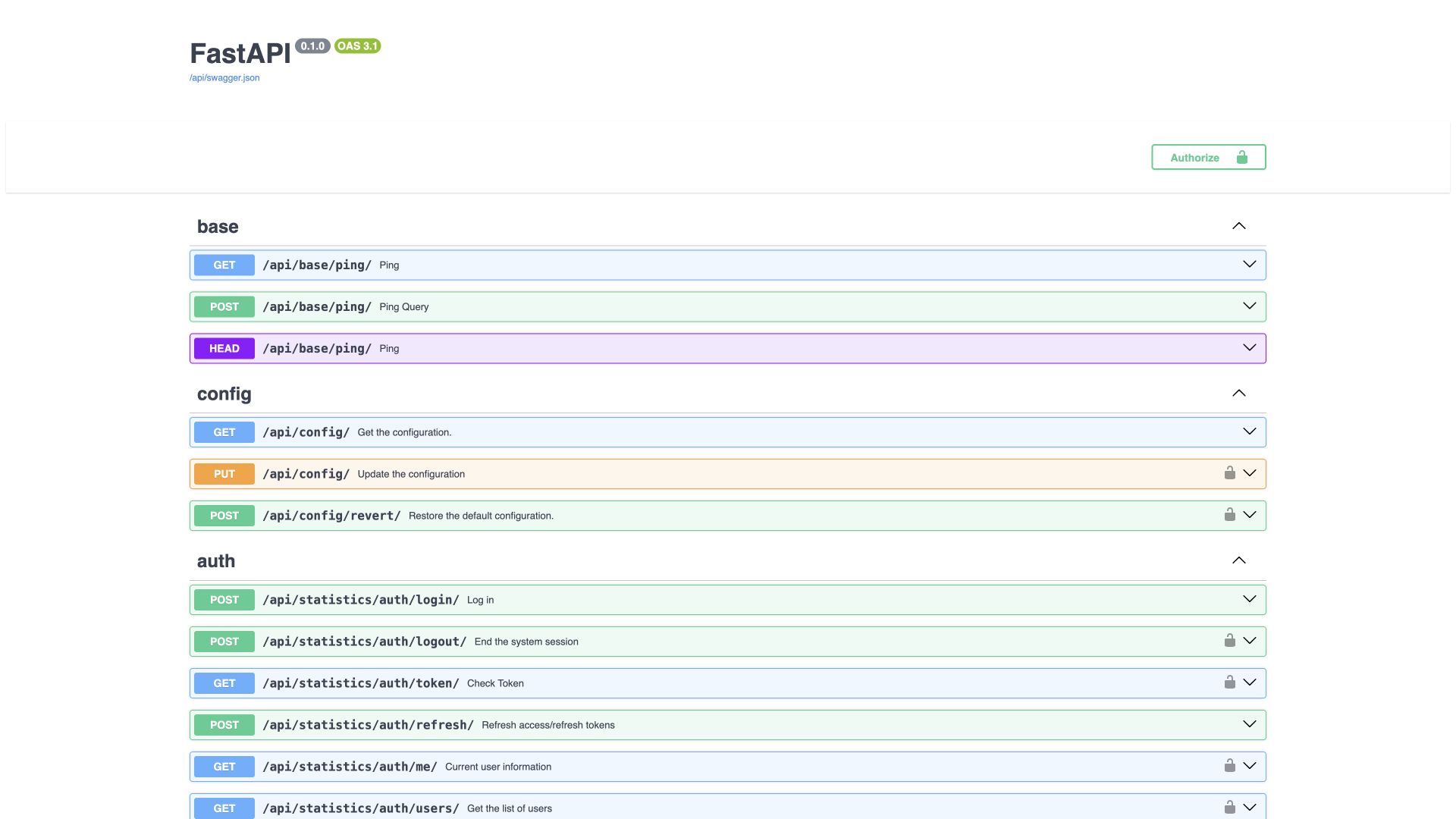1456x819 pixels.
Task: Expand the config/revert/ endpoint chevron
Action: (1249, 515)
